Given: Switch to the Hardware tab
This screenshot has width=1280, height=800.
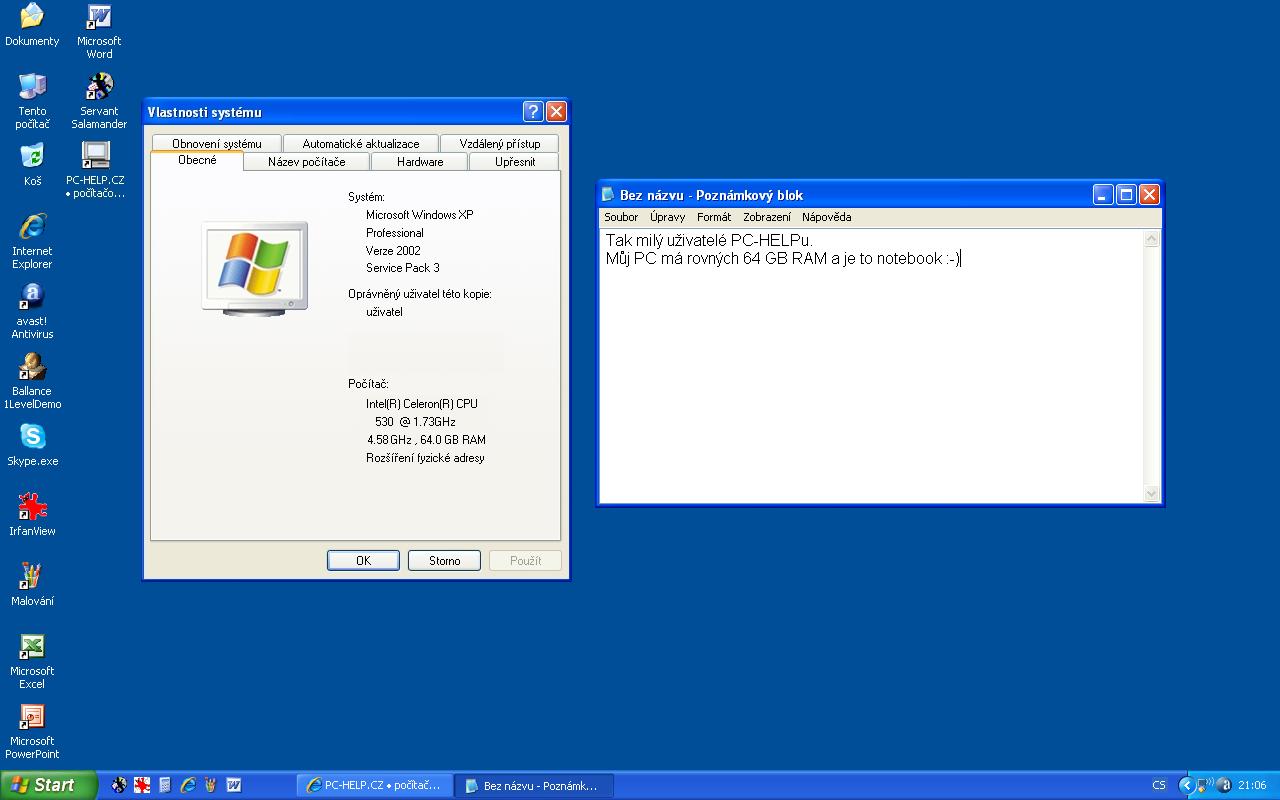Looking at the screenshot, I should [x=420, y=161].
